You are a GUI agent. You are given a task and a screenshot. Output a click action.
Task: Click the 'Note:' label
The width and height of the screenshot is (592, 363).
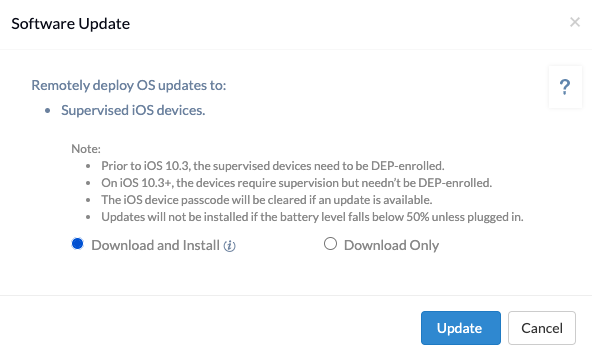click(86, 149)
